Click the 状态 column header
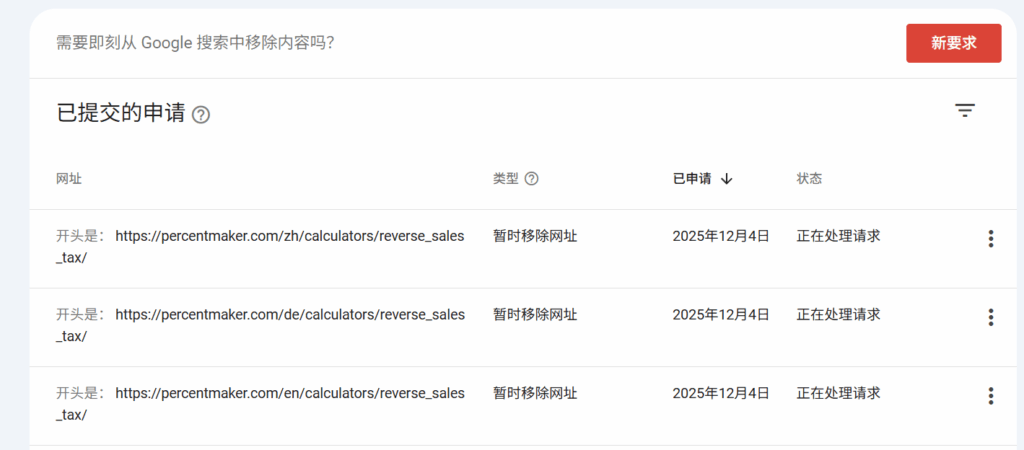The height and width of the screenshot is (450, 1024). (809, 179)
